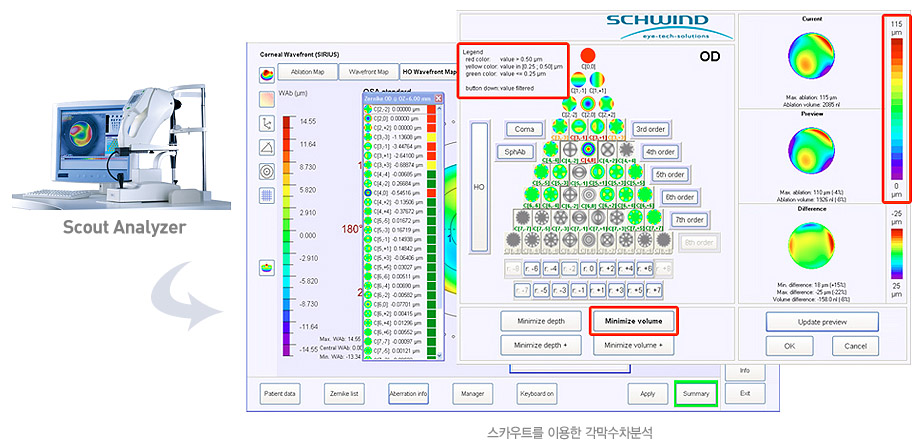
Task: Click the Minimize volume + button
Action: click(x=634, y=345)
